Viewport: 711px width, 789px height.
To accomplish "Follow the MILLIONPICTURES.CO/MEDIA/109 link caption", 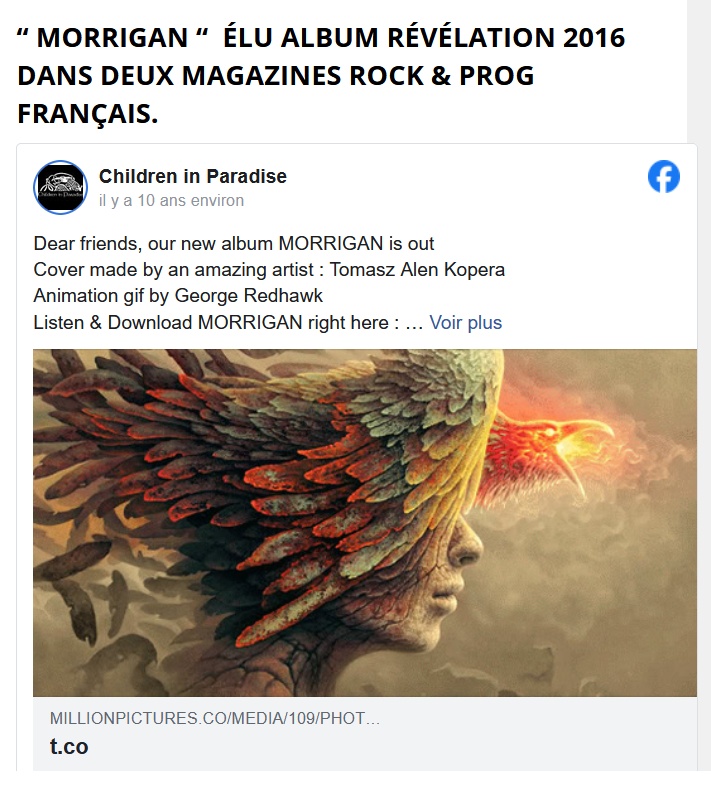I will 214,718.
